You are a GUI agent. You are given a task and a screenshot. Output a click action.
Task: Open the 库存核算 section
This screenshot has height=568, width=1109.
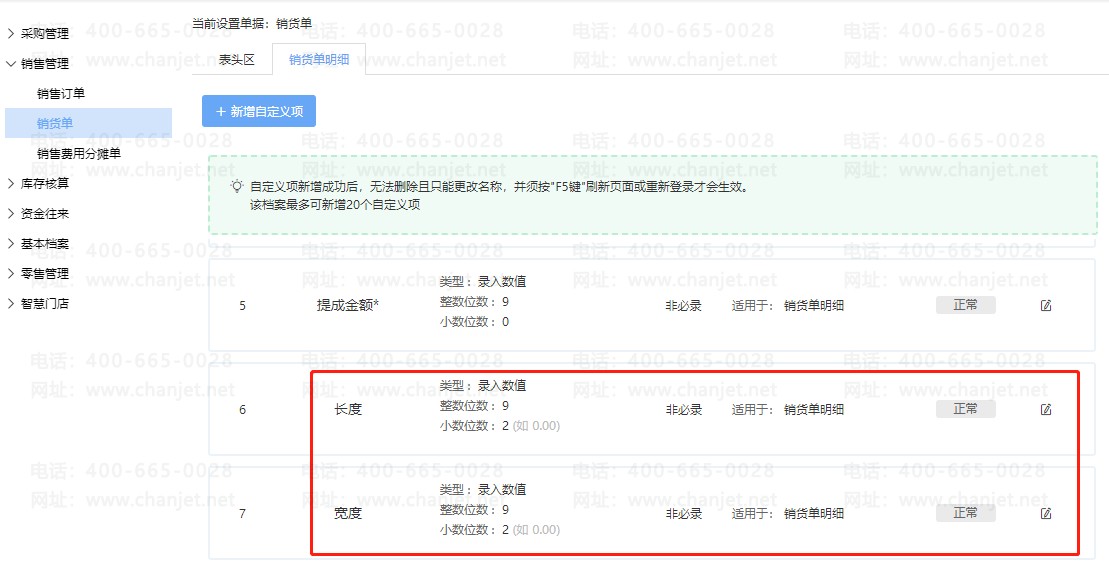pyautogui.click(x=45, y=184)
